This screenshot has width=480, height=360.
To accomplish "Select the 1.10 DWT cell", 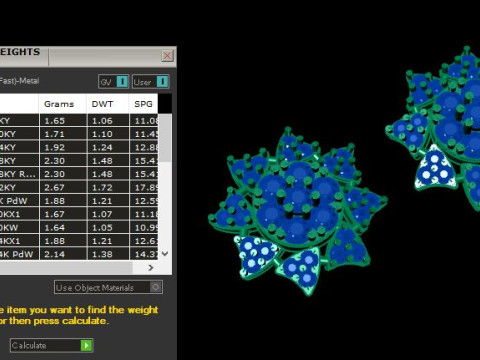I will [108, 134].
